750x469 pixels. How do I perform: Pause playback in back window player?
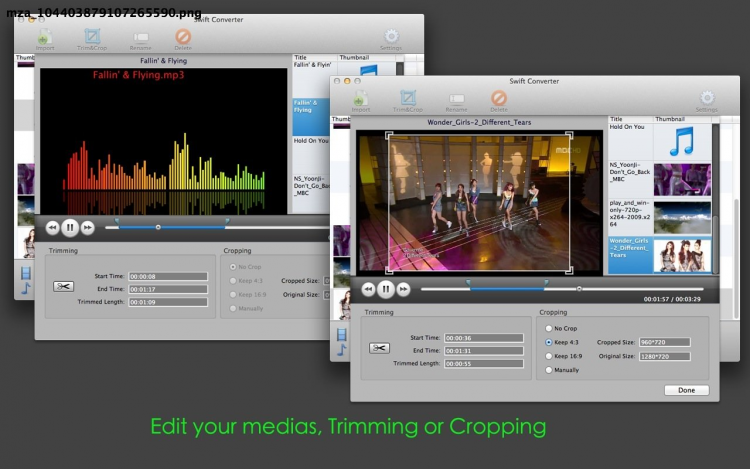click(70, 227)
